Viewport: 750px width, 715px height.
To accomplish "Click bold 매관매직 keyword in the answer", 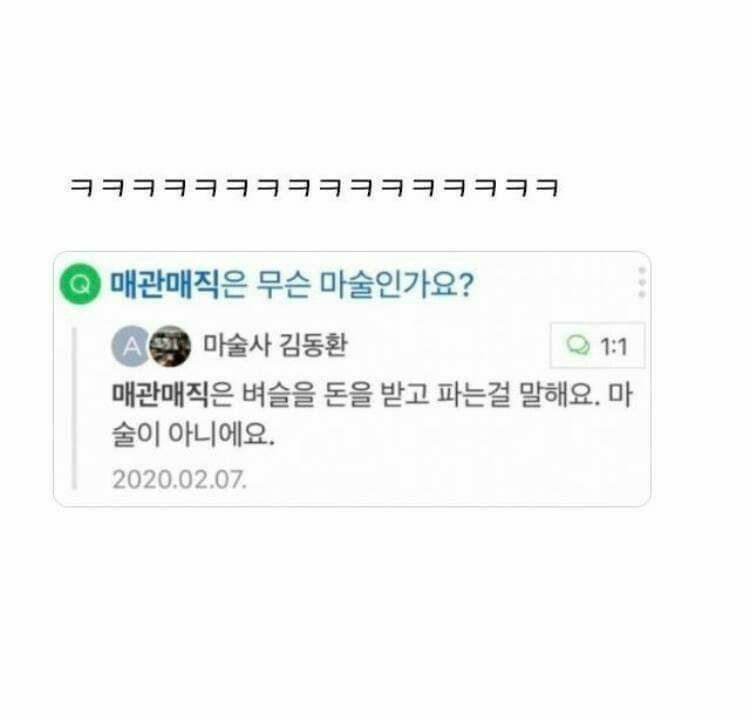I will [x=160, y=395].
